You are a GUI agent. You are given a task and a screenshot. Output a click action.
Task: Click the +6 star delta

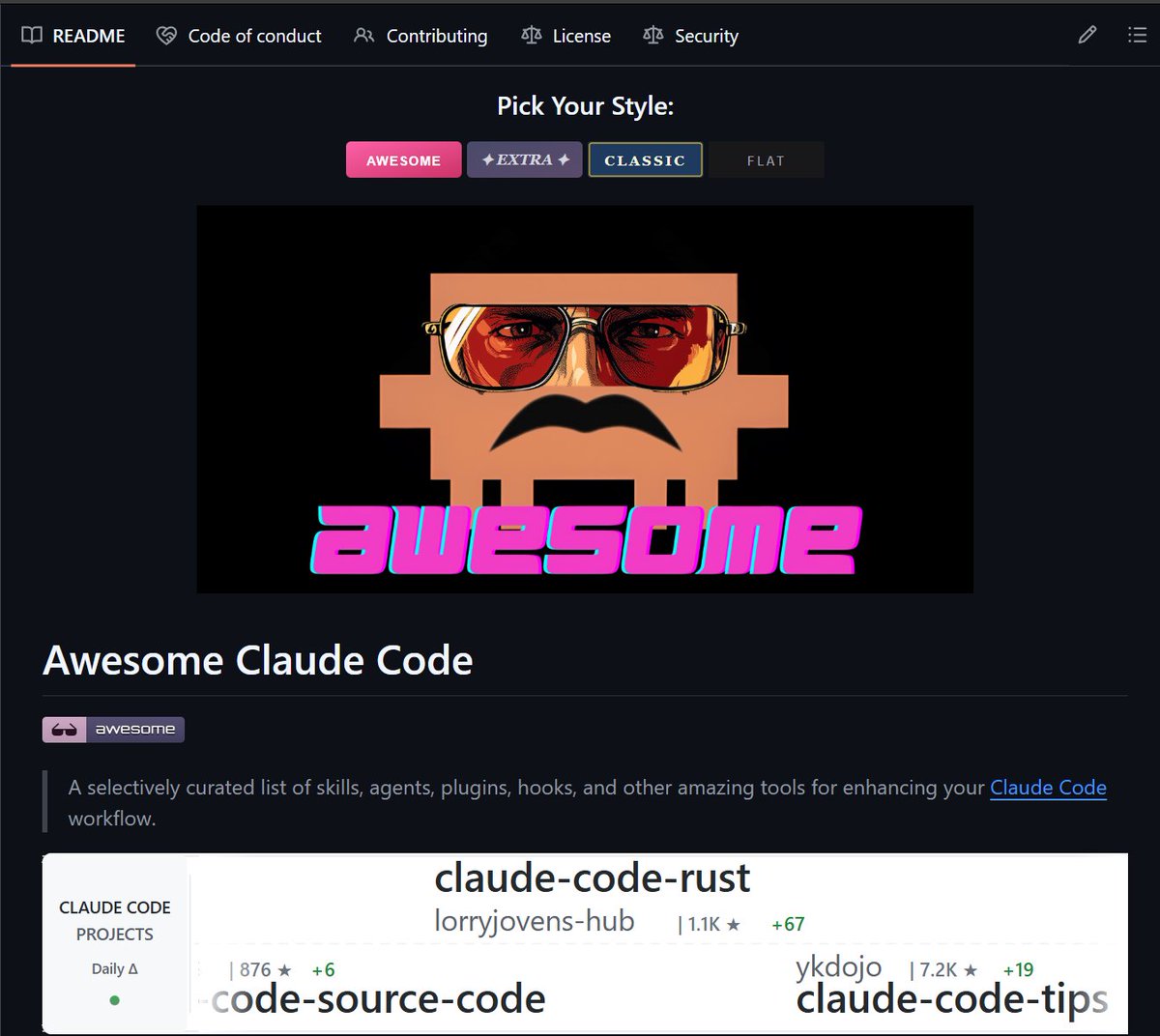pyautogui.click(x=323, y=970)
